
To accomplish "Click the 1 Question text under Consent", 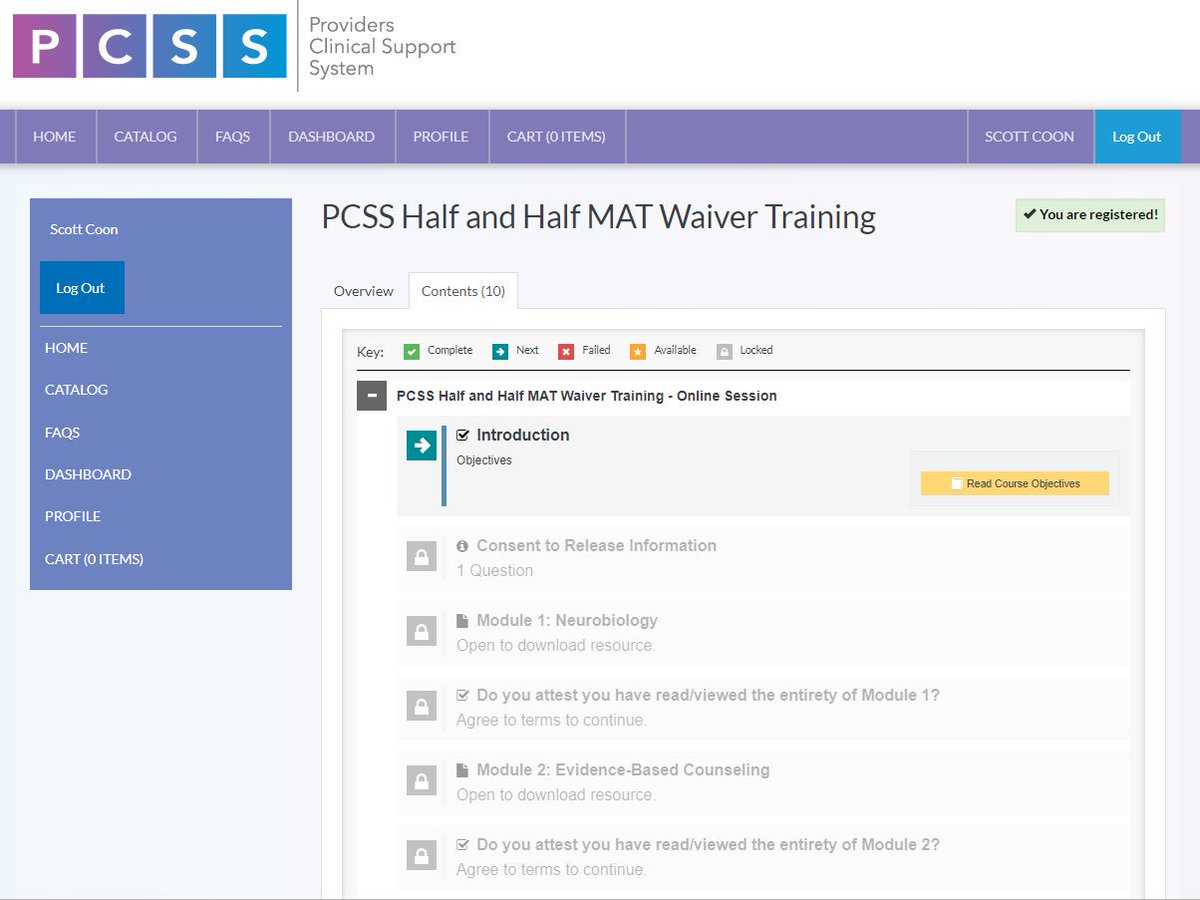I will point(495,571).
